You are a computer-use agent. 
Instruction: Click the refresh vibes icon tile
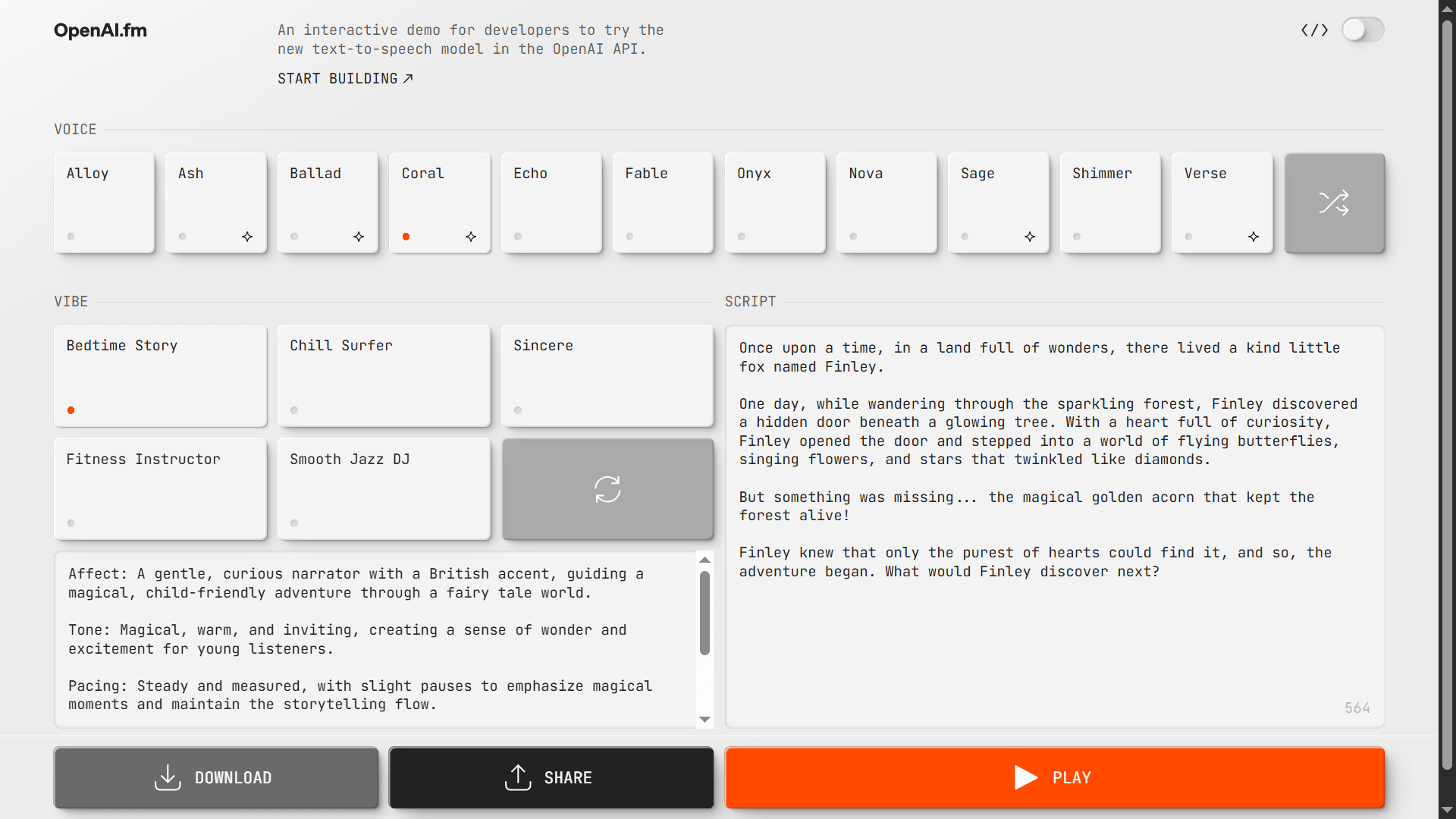pos(607,489)
